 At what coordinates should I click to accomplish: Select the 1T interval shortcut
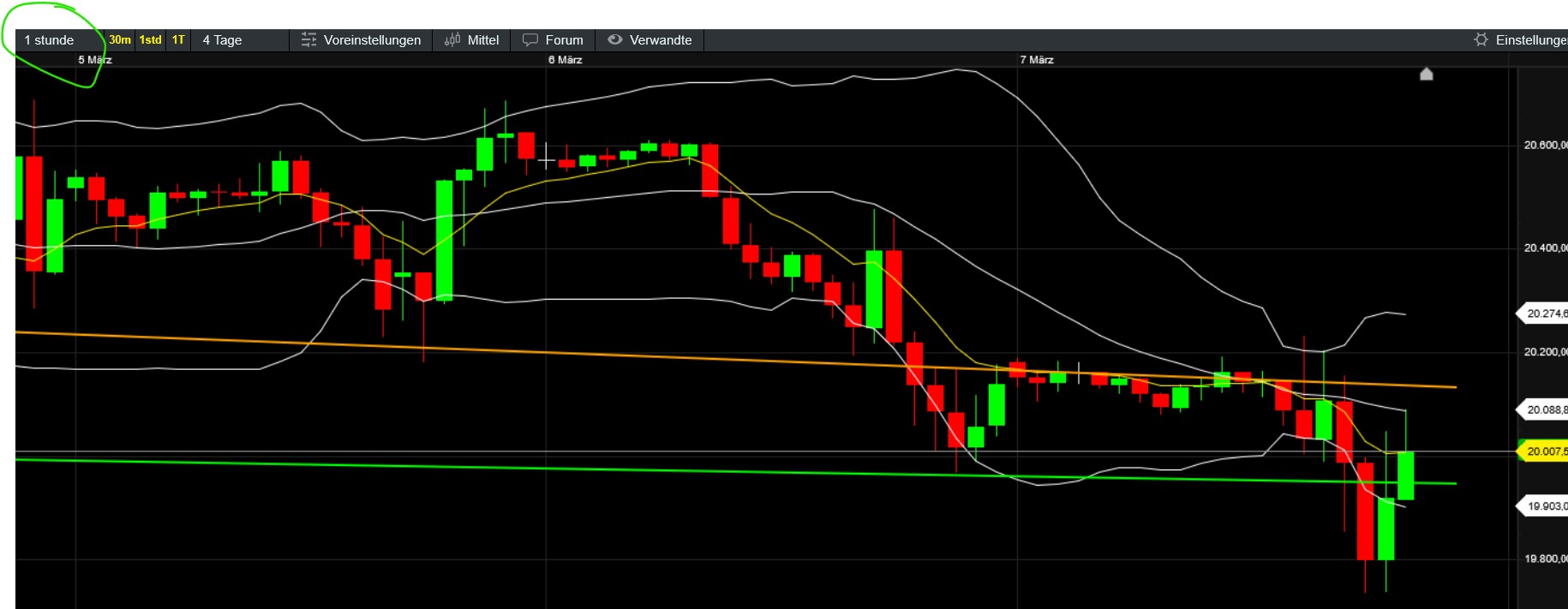178,40
